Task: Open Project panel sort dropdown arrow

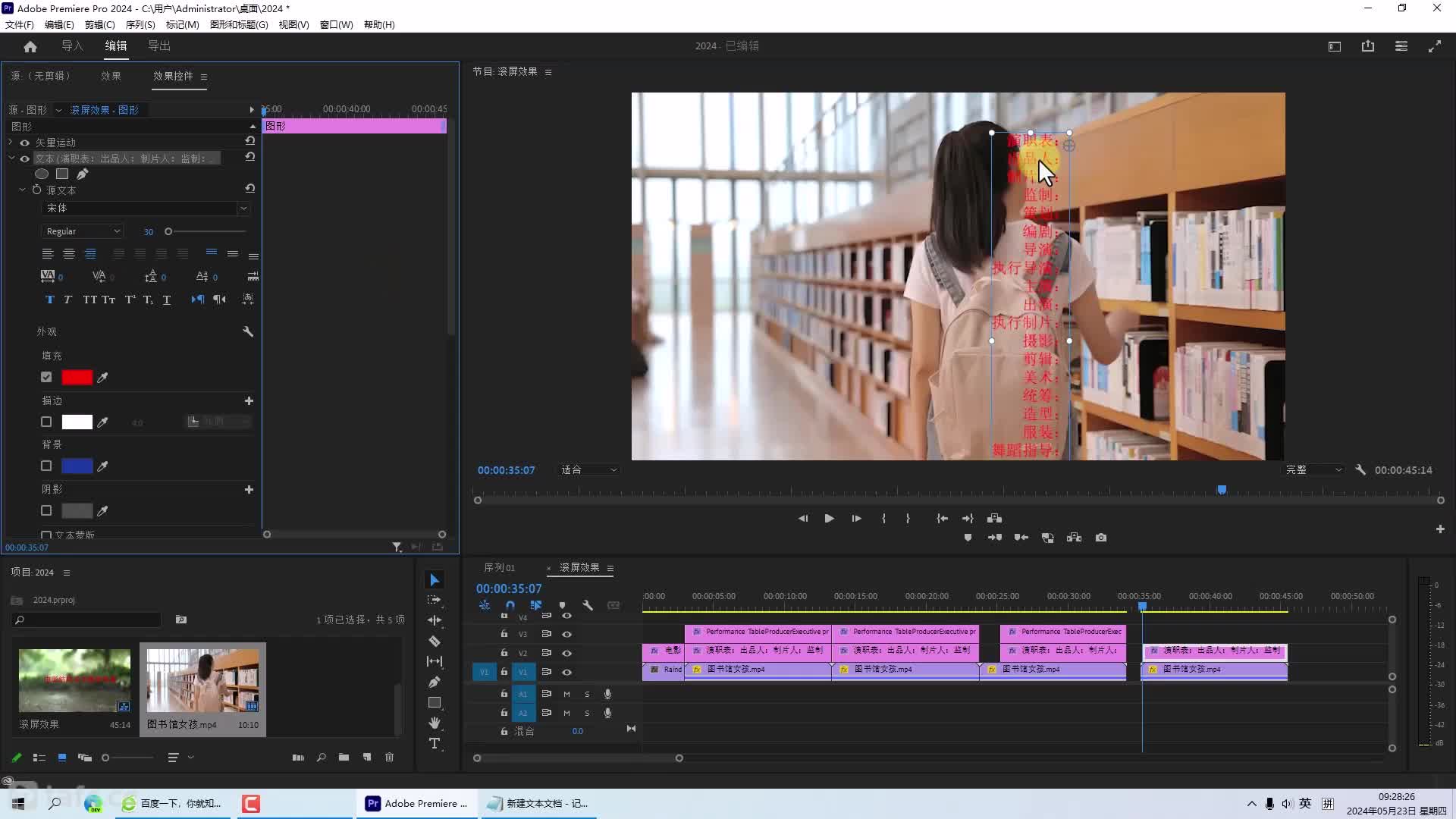Action: [191, 758]
